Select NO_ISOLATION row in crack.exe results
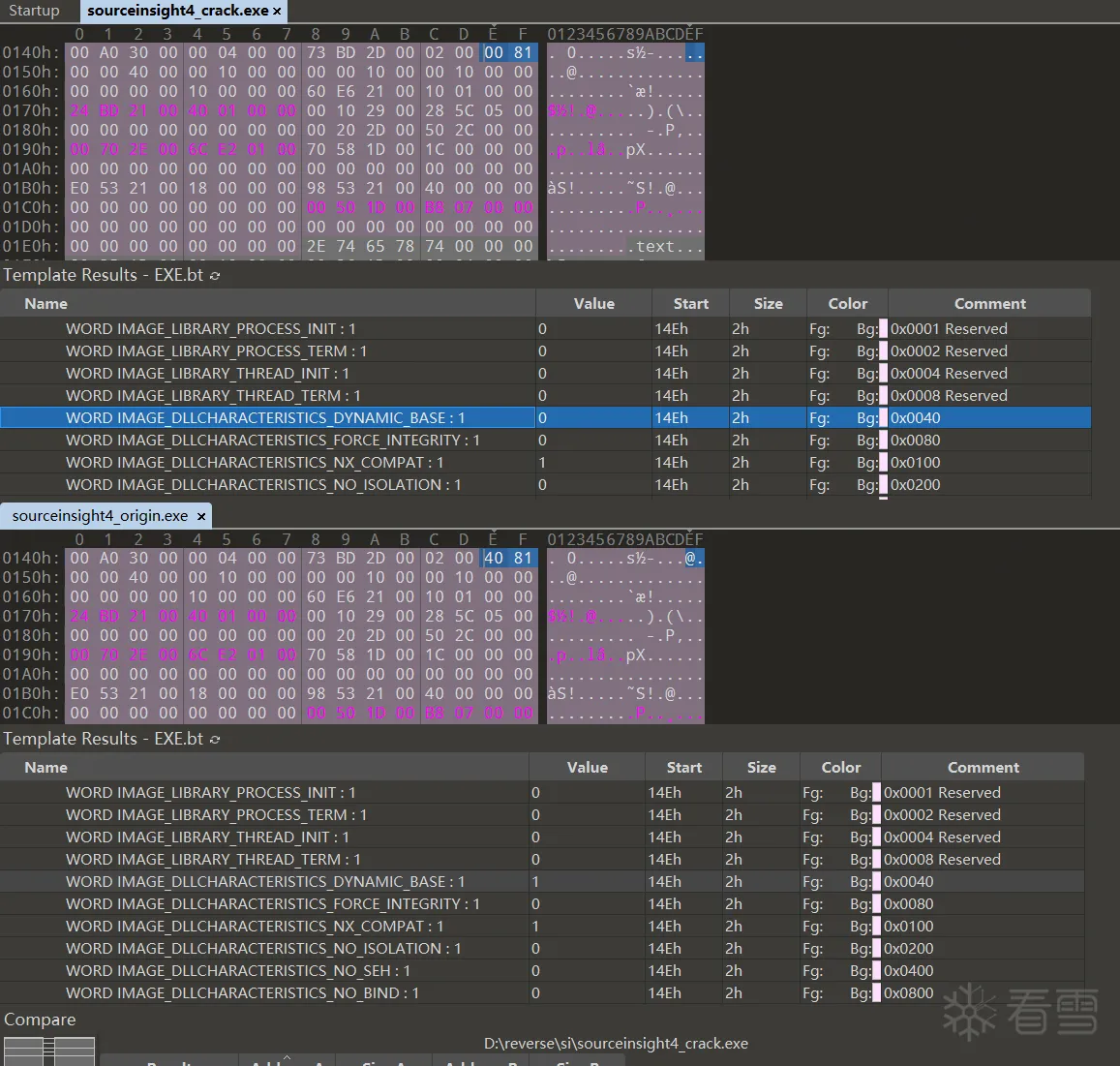Image resolution: width=1120 pixels, height=1066 pixels. 546,484
